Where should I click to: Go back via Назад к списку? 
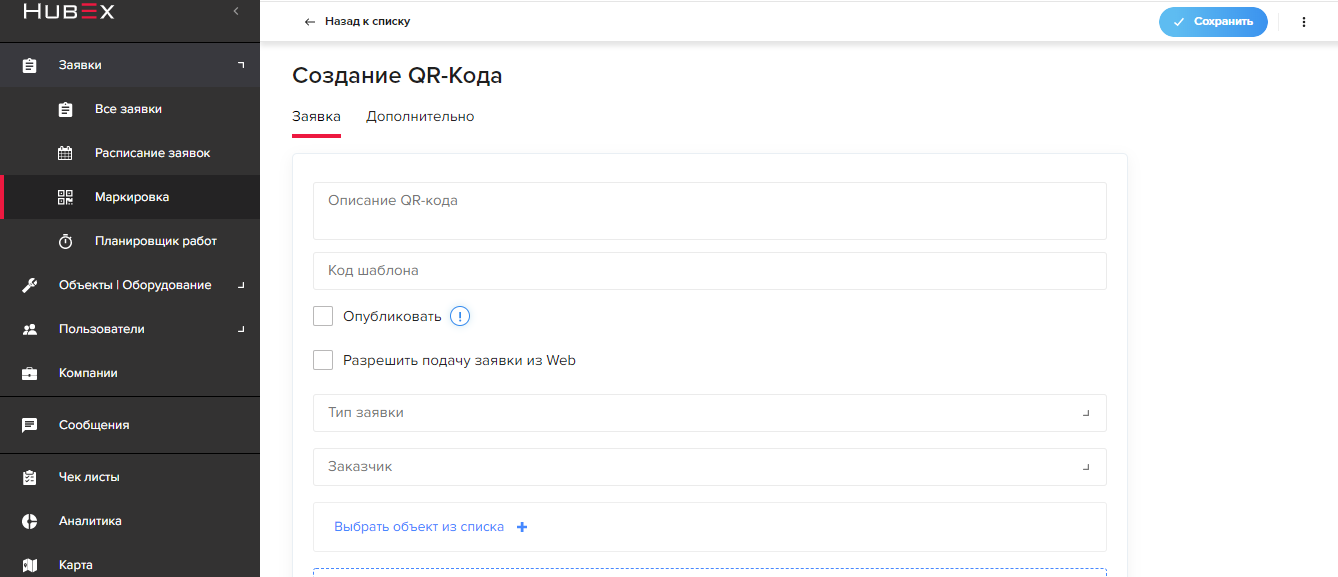tap(357, 21)
